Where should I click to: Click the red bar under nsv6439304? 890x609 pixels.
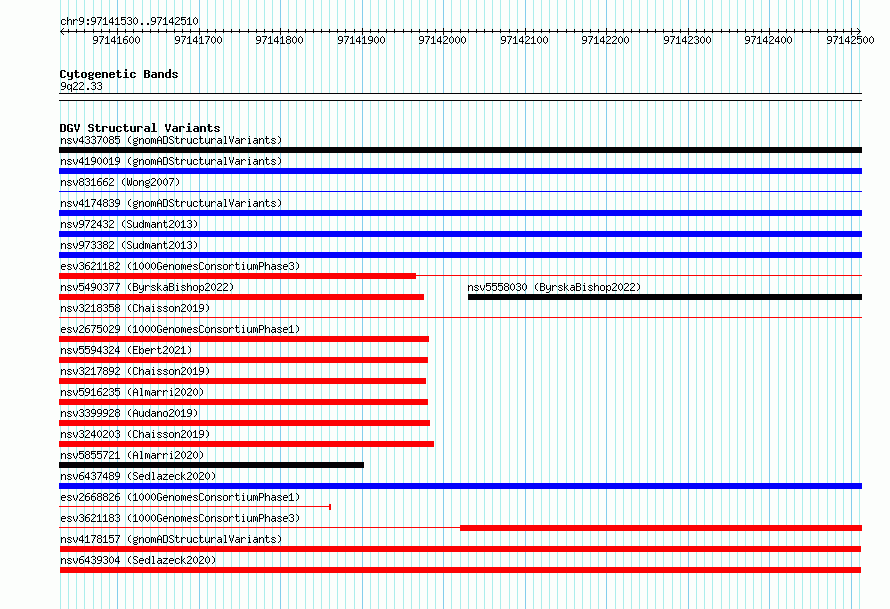460,570
